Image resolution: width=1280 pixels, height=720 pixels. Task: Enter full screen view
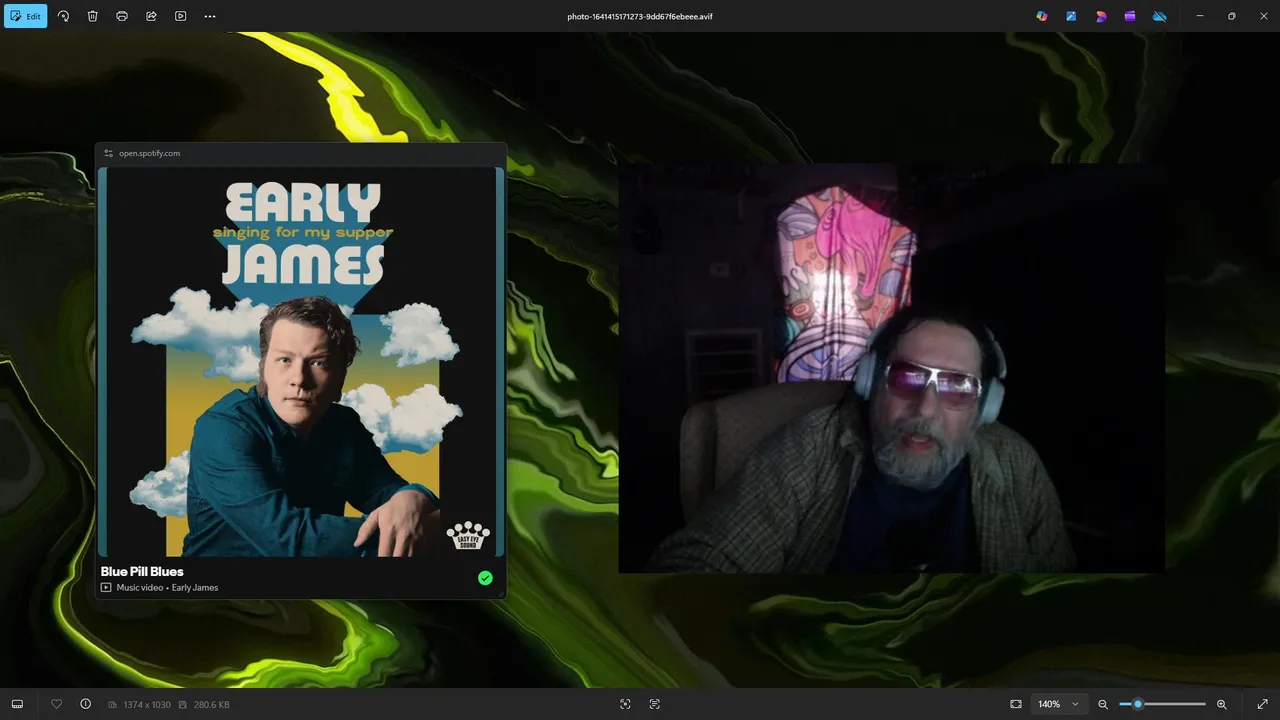tap(1262, 704)
